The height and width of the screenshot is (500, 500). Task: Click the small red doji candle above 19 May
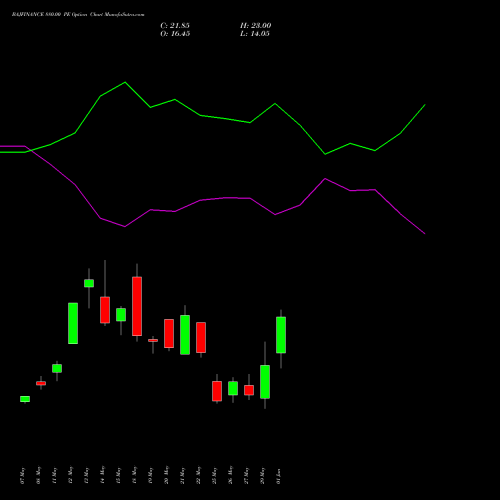(x=153, y=340)
